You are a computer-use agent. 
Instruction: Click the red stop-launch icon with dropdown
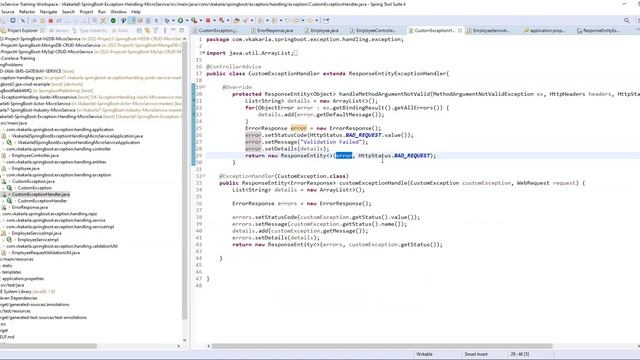(x=208, y=20)
